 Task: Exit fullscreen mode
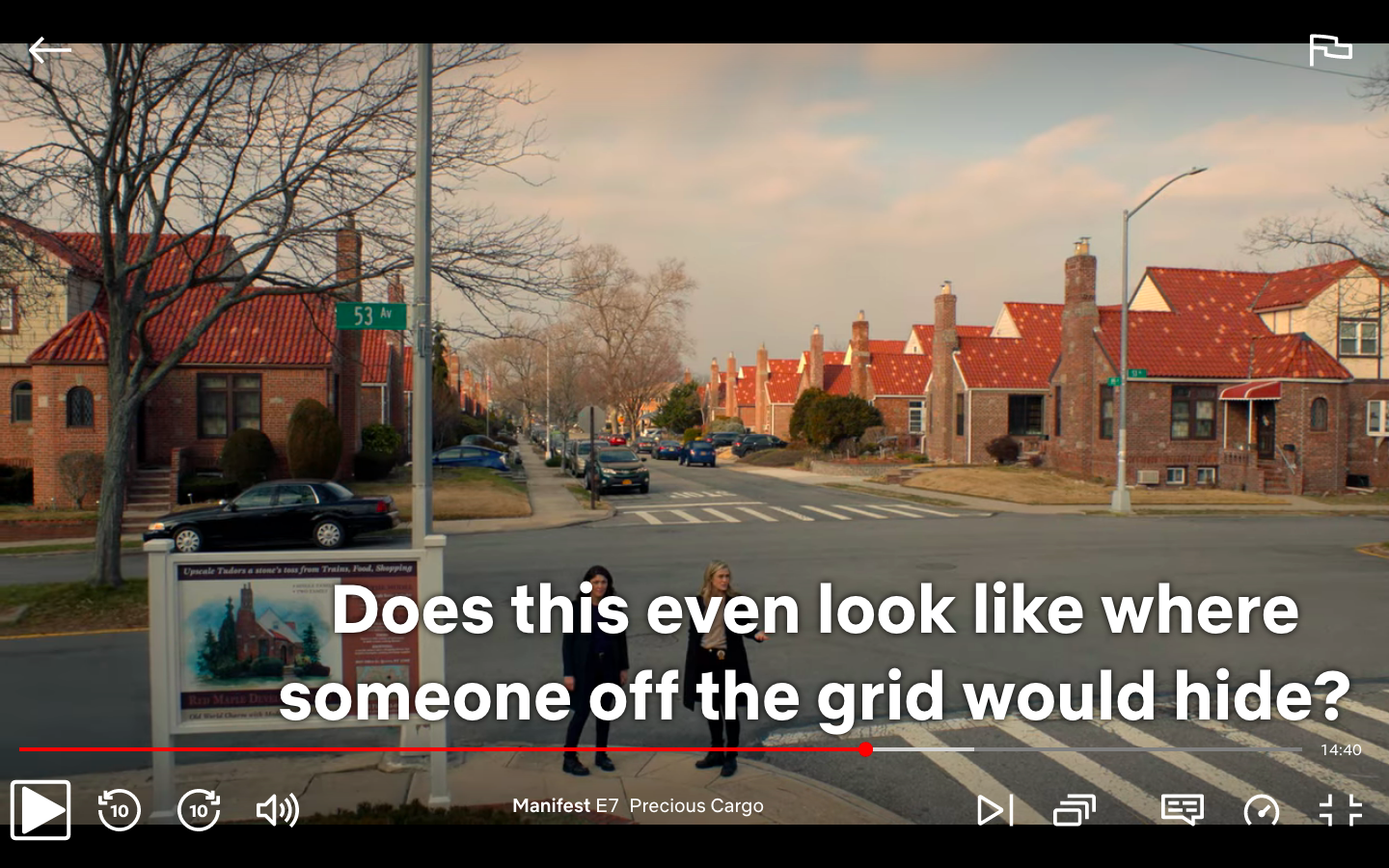[1341, 810]
